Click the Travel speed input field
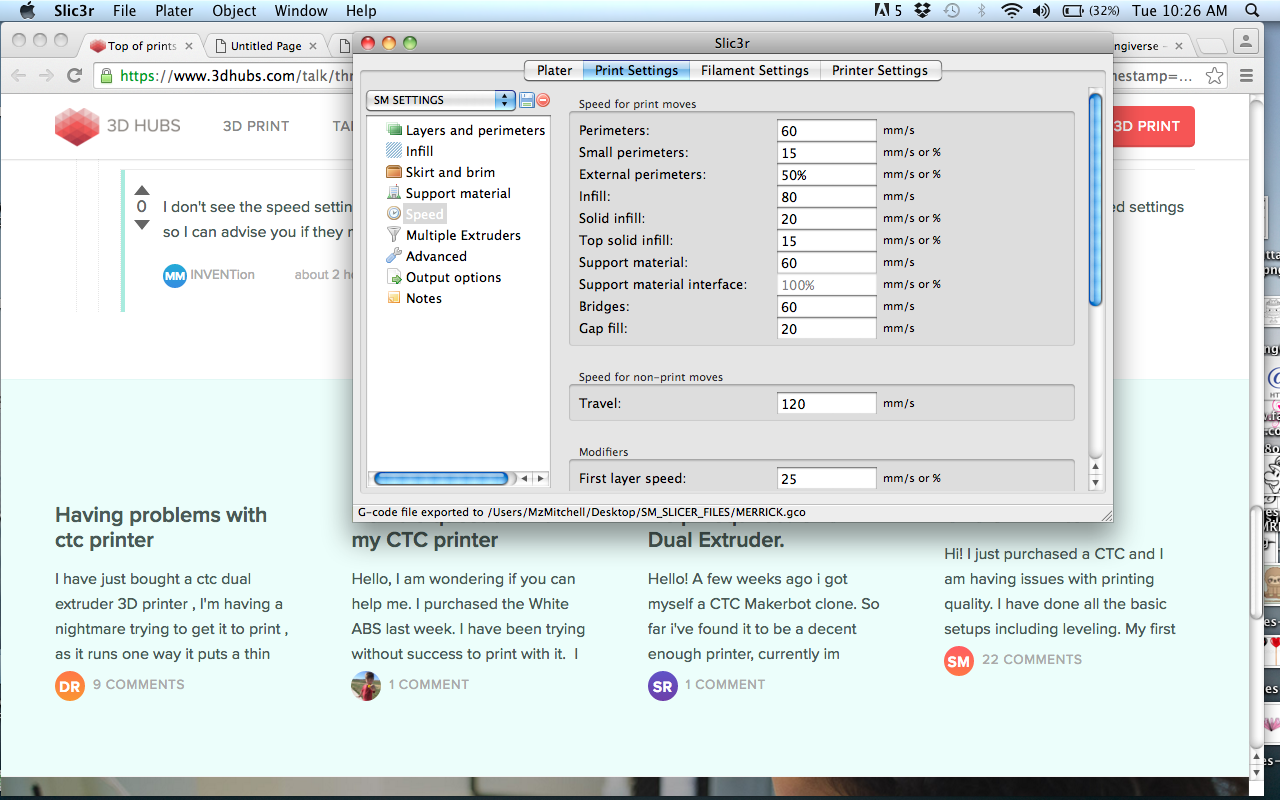 826,404
